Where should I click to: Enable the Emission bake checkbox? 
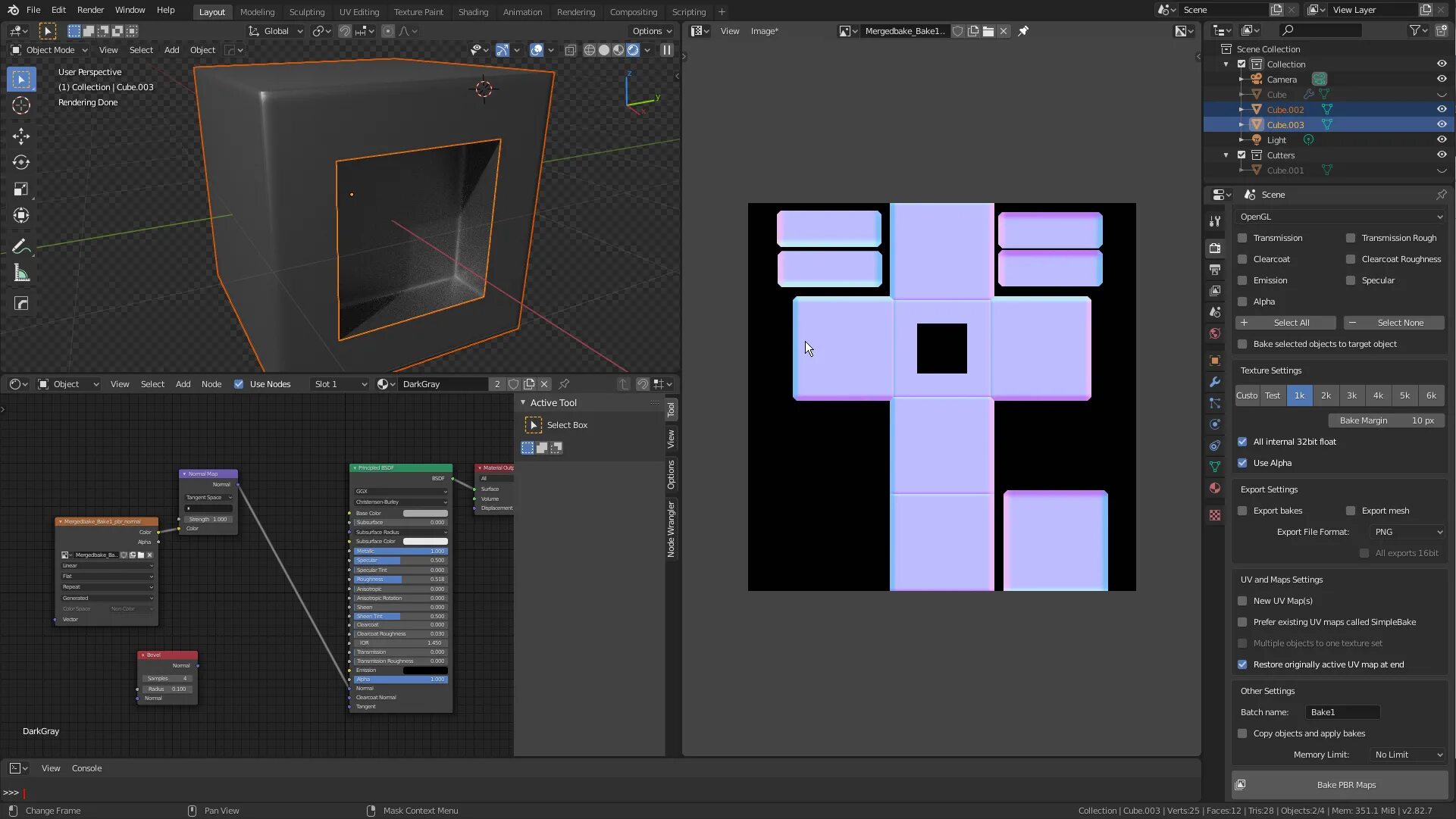coord(1242,280)
